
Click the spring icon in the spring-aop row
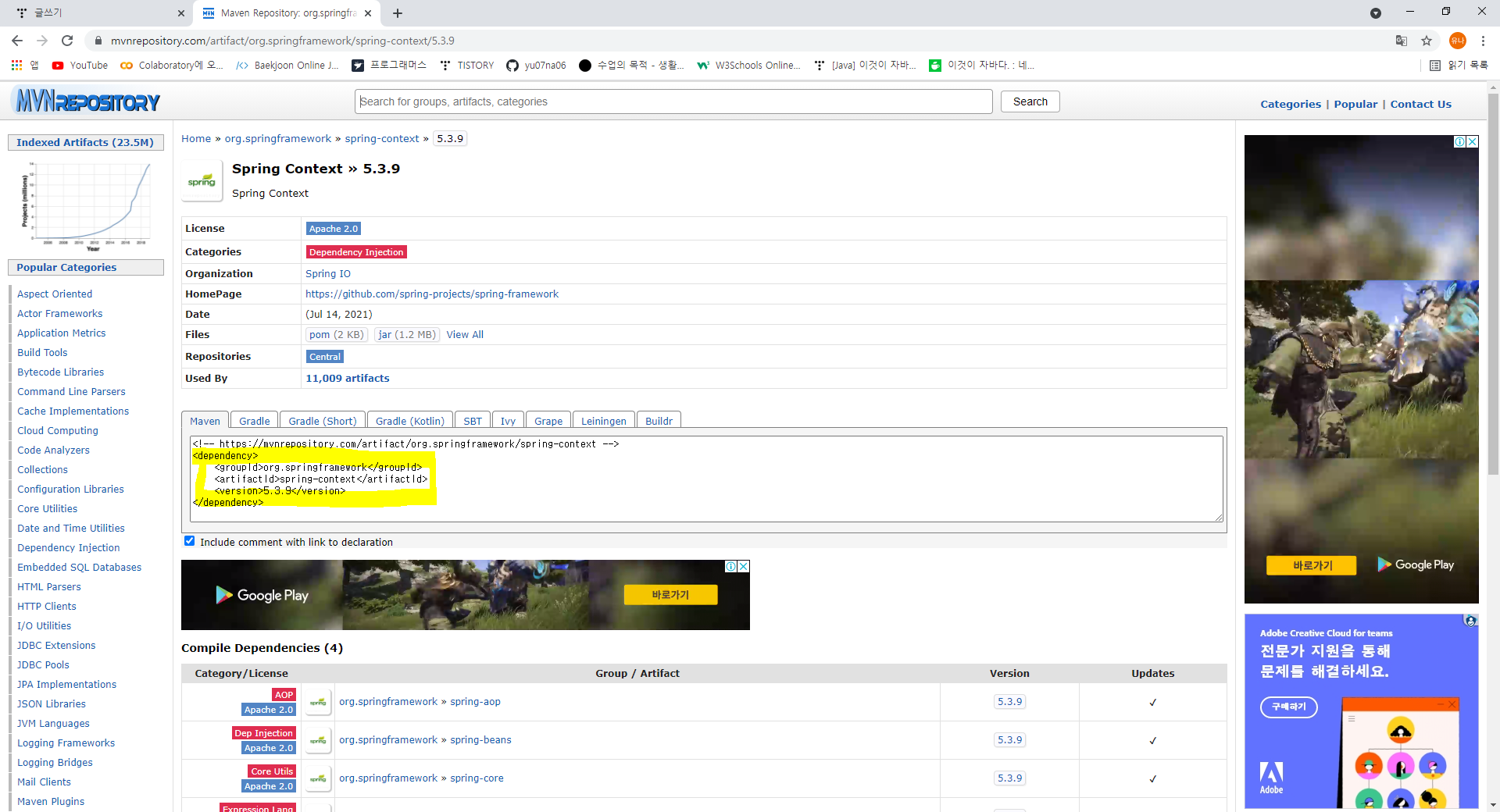(318, 702)
